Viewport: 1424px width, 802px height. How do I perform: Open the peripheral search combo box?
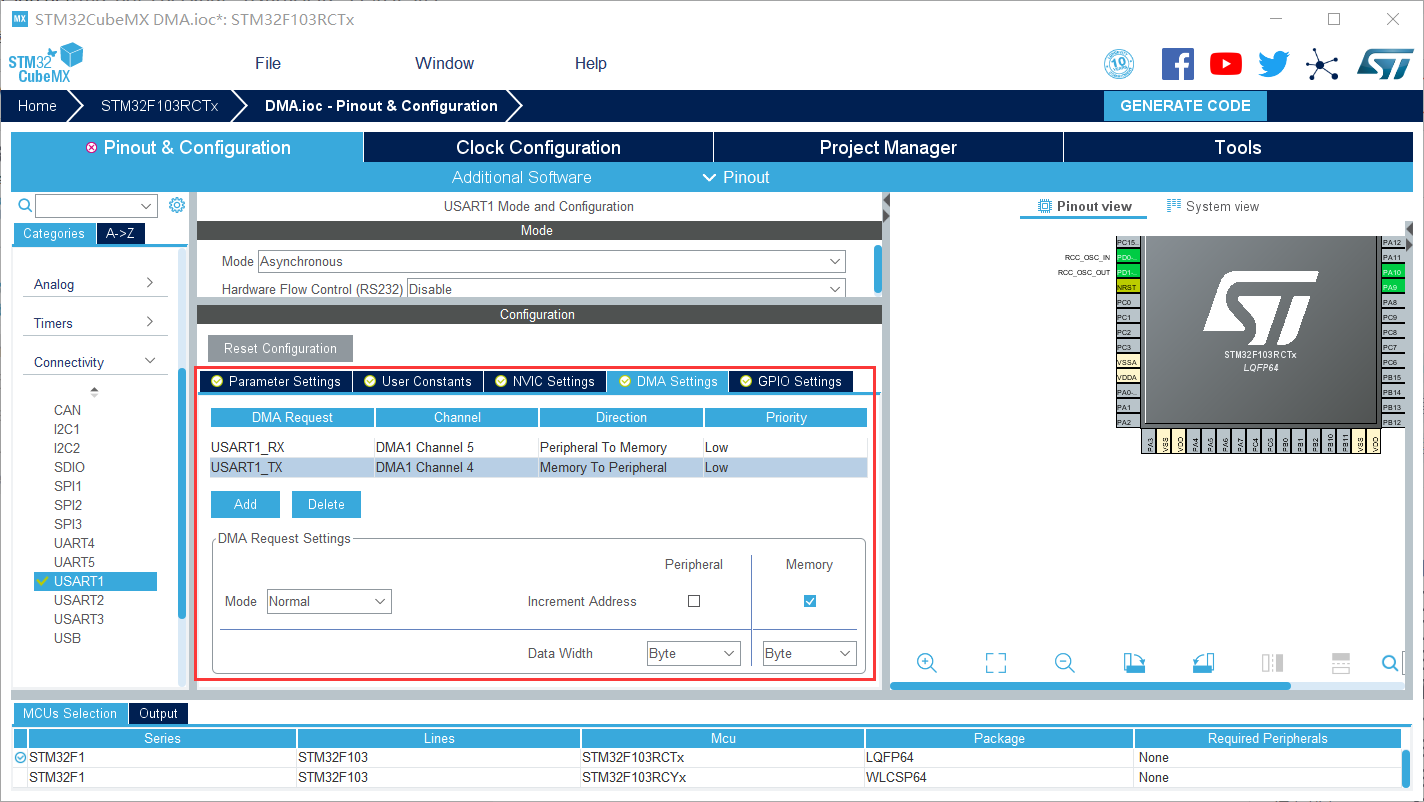tap(97, 206)
